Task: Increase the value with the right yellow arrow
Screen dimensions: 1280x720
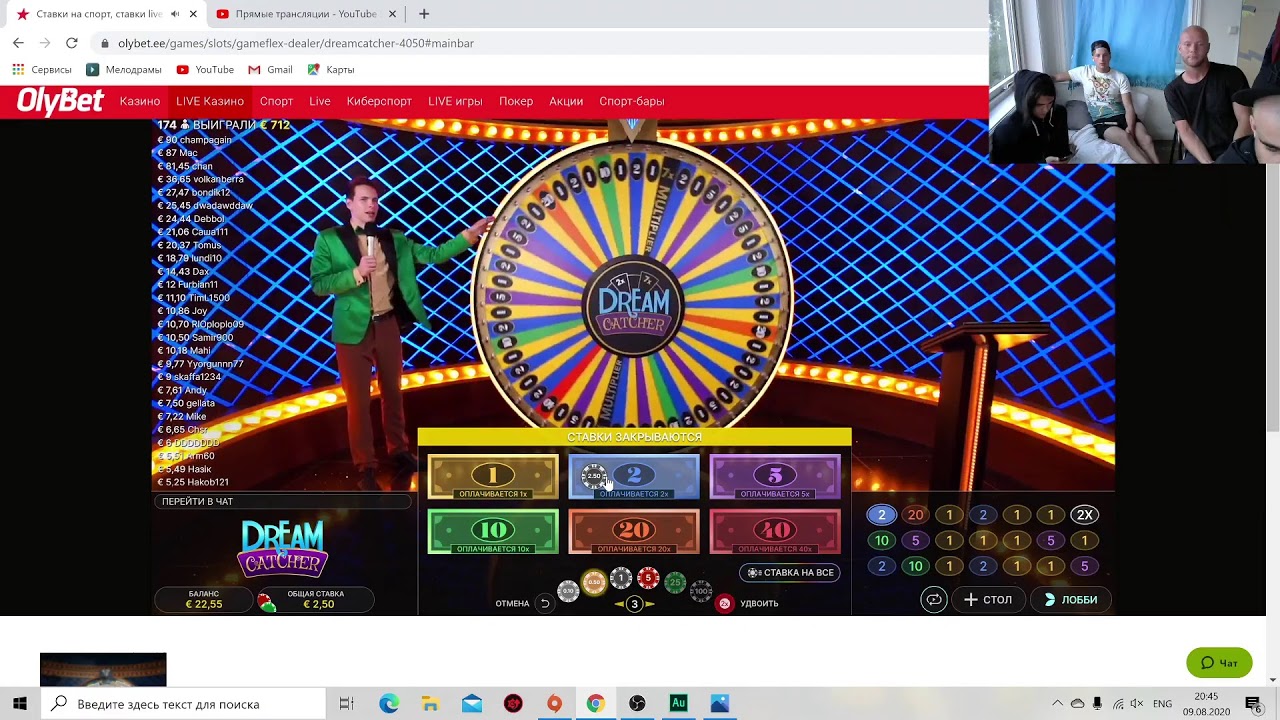Action: 650,604
